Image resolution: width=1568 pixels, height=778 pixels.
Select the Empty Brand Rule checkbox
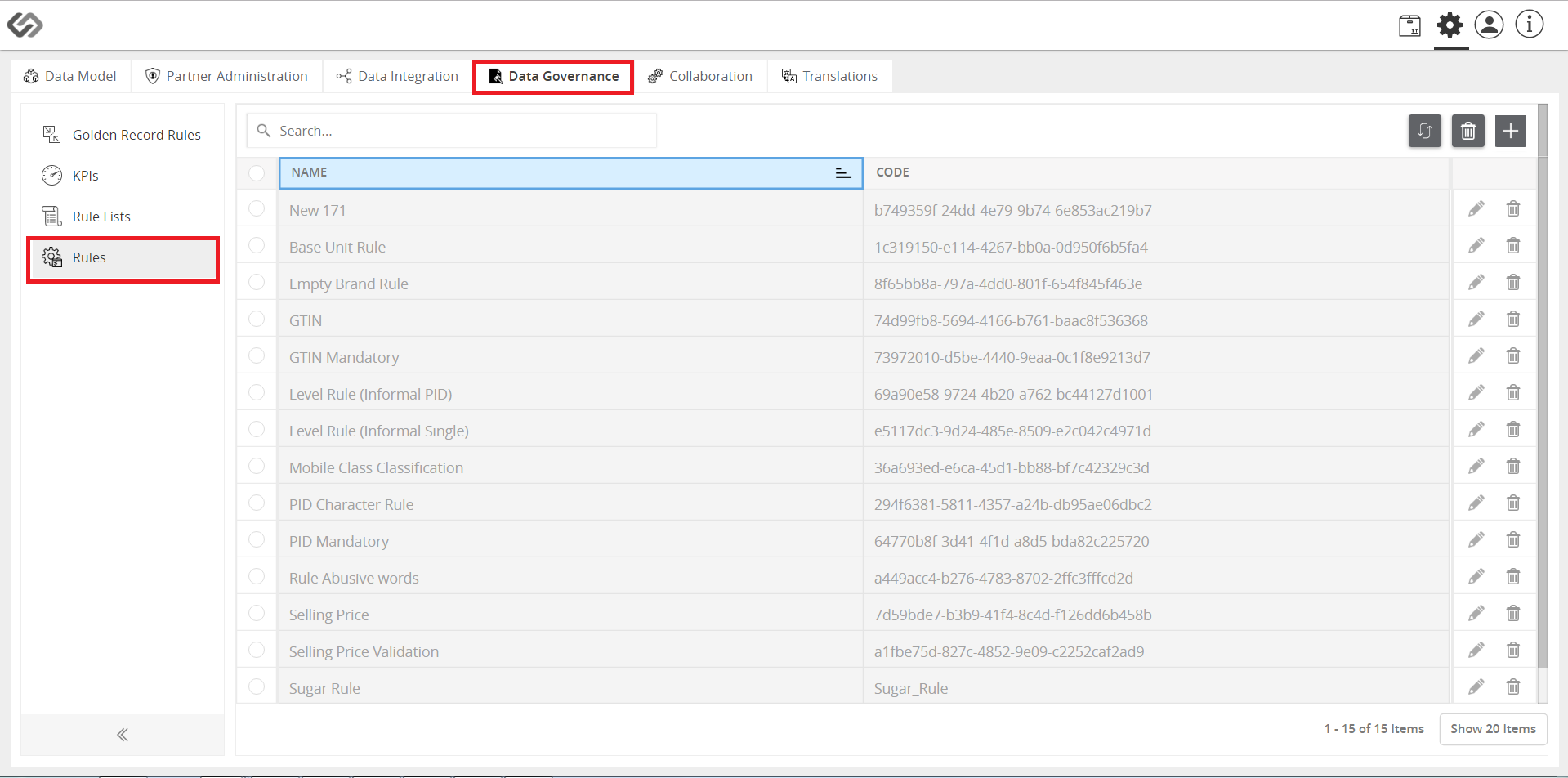257,282
